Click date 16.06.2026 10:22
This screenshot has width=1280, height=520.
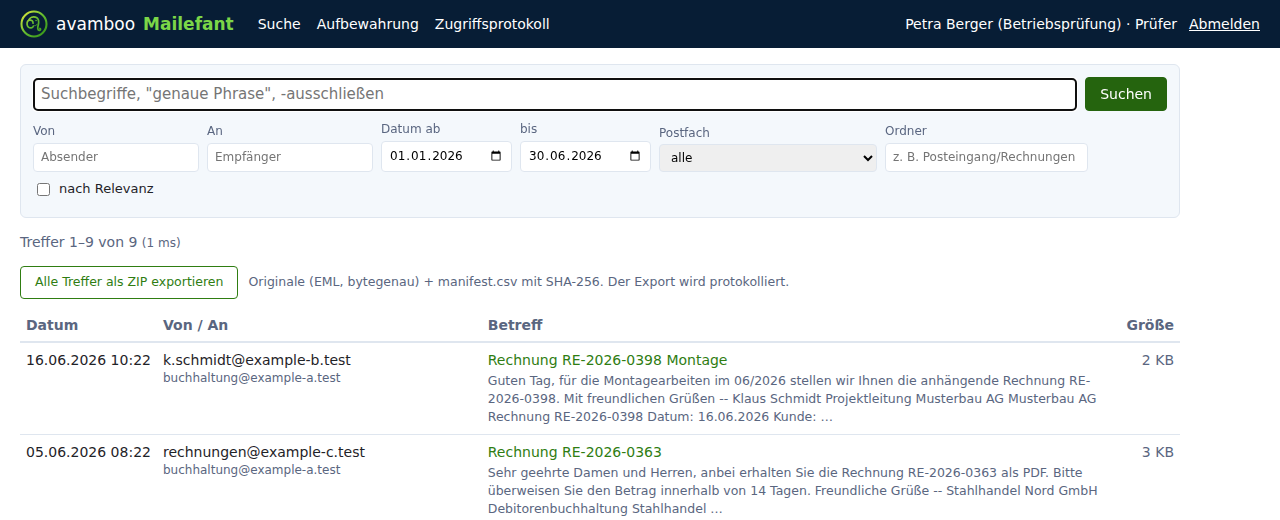click(x=88, y=360)
